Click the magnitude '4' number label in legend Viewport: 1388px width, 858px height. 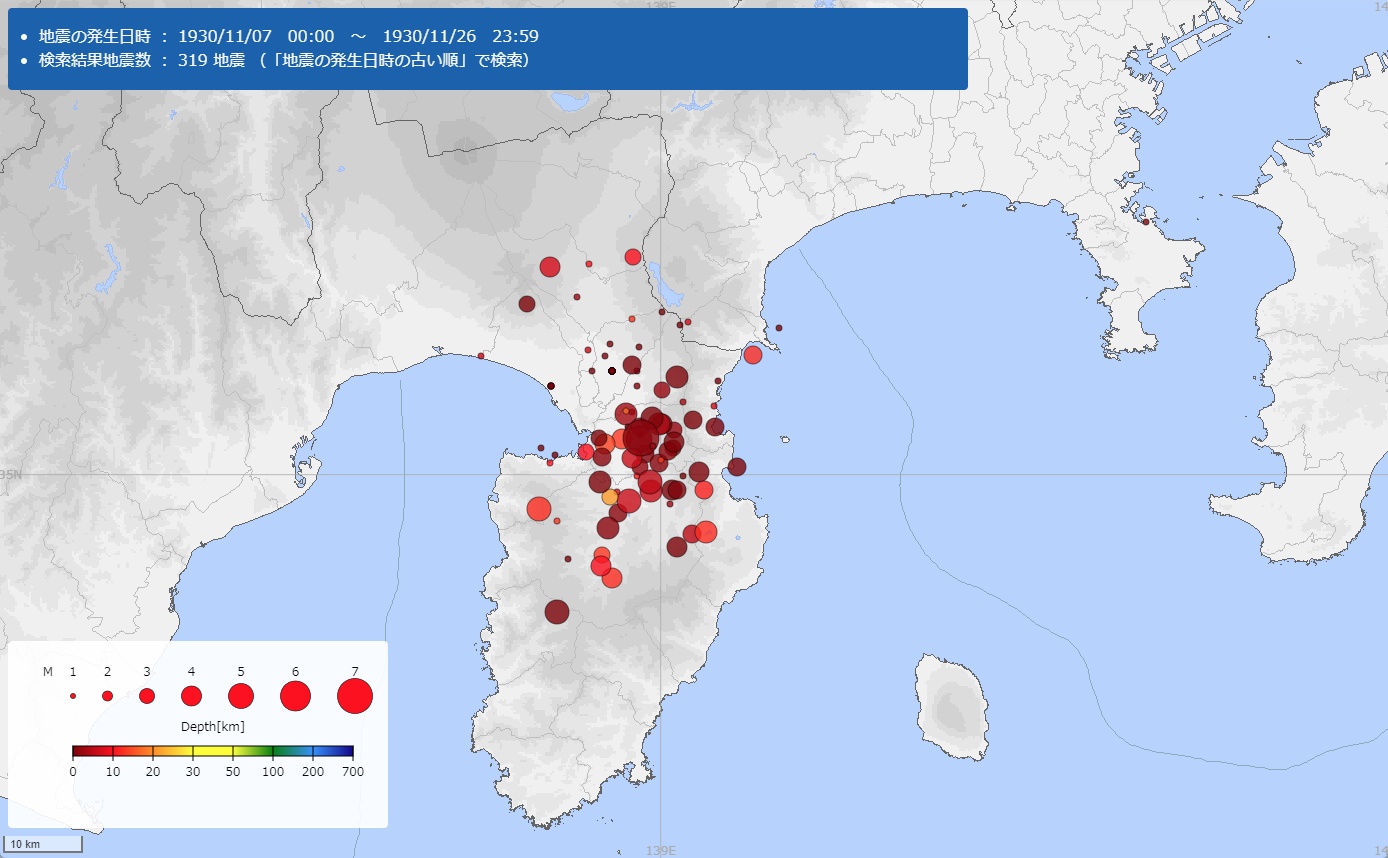191,671
